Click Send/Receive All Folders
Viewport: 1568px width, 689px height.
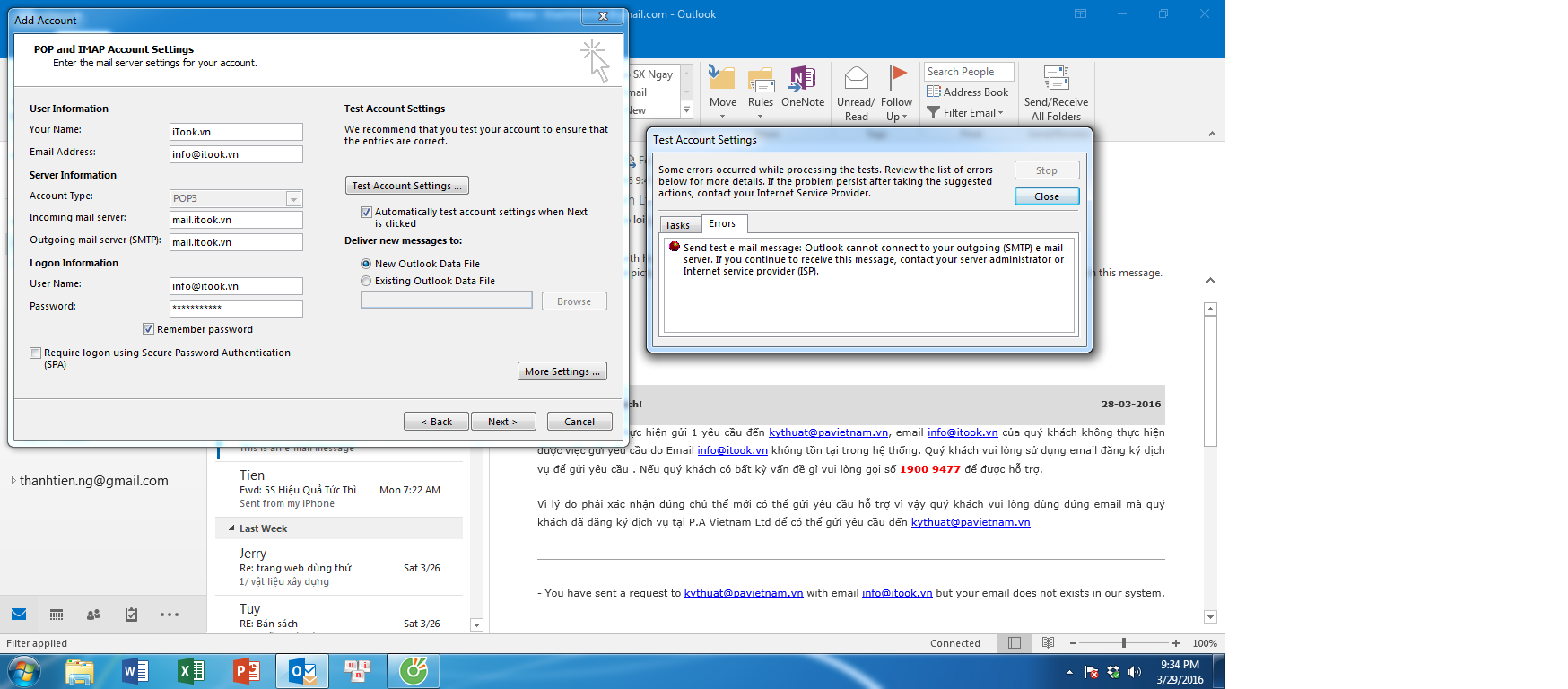[1056, 94]
